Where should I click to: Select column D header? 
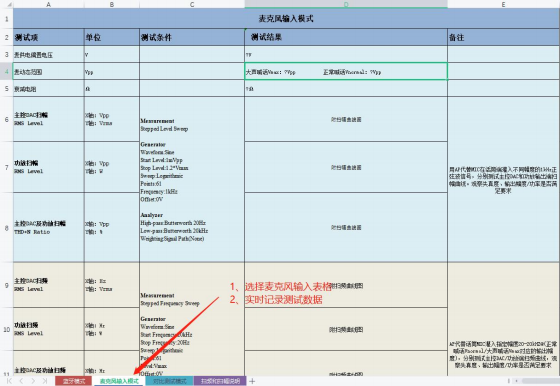pos(346,4)
